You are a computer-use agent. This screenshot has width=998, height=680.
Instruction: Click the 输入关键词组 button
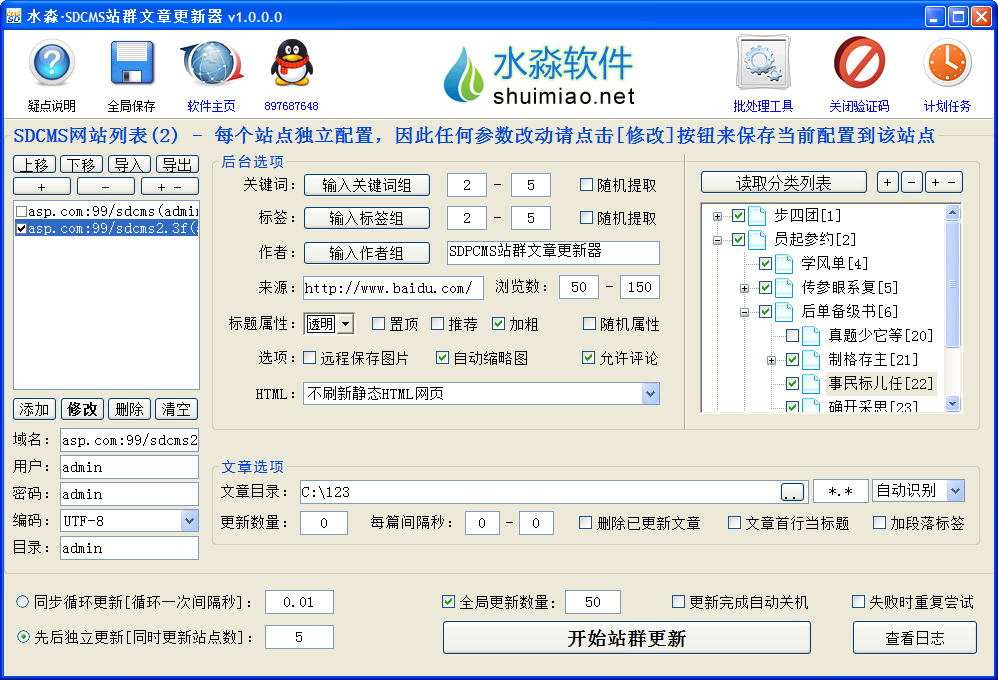pyautogui.click(x=367, y=185)
